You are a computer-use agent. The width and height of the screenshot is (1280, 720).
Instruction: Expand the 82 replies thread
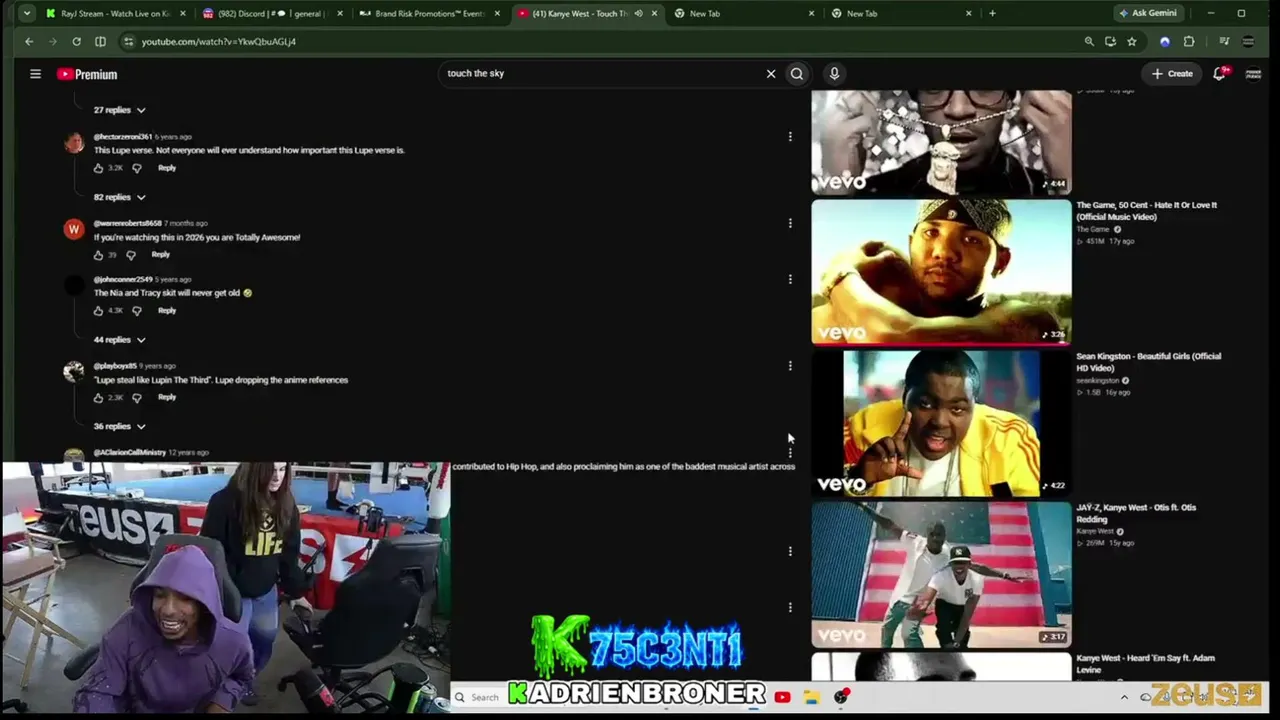tap(120, 197)
